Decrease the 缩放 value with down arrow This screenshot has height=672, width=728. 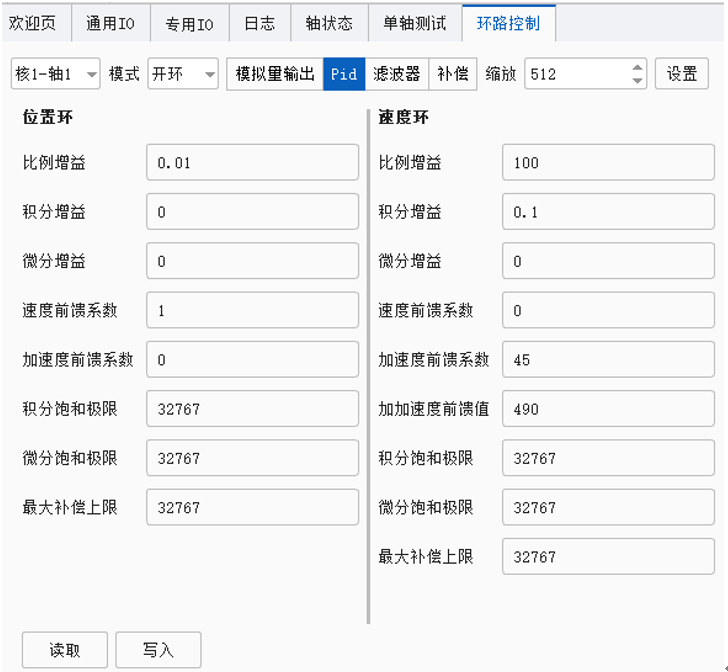tap(638, 81)
